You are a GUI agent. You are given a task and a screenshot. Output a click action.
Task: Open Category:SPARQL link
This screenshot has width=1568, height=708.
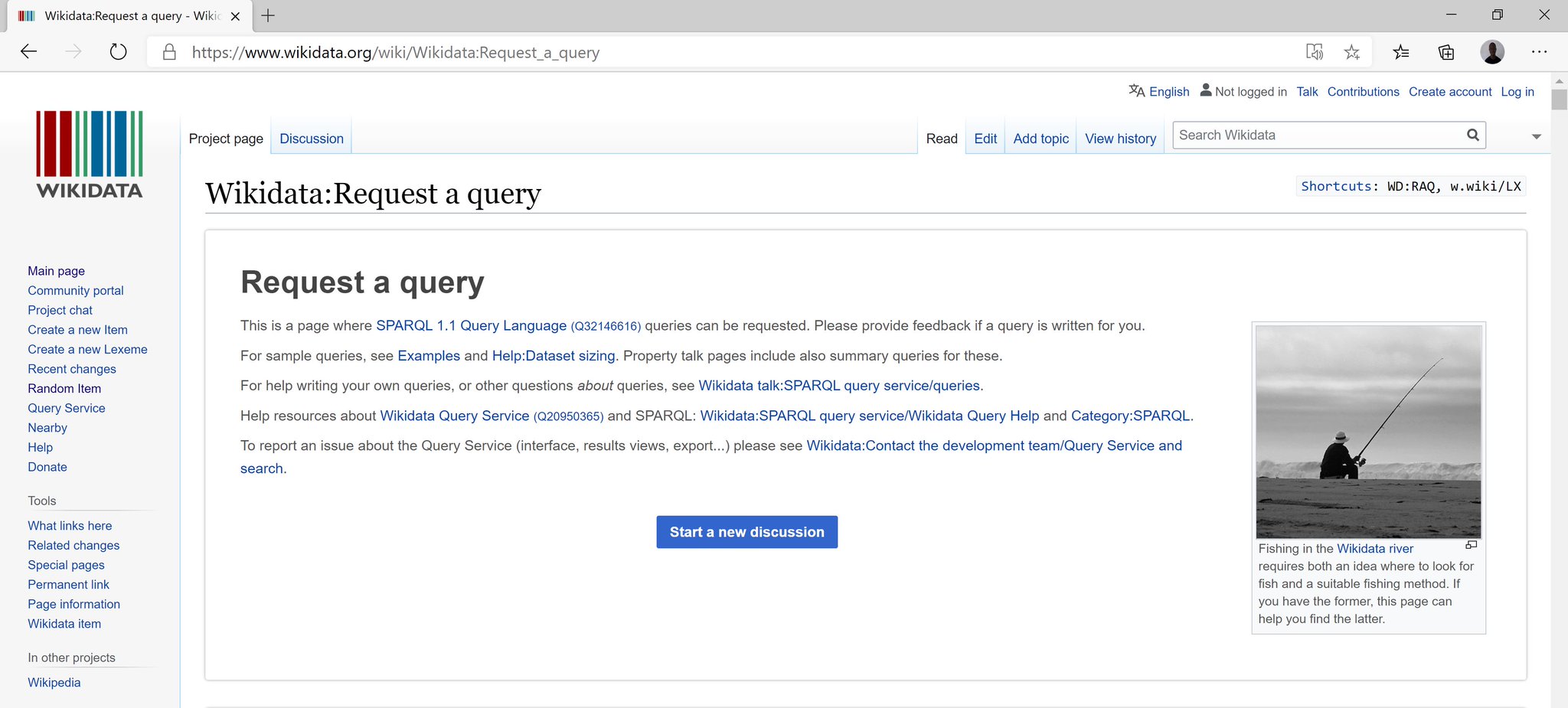click(x=1131, y=416)
